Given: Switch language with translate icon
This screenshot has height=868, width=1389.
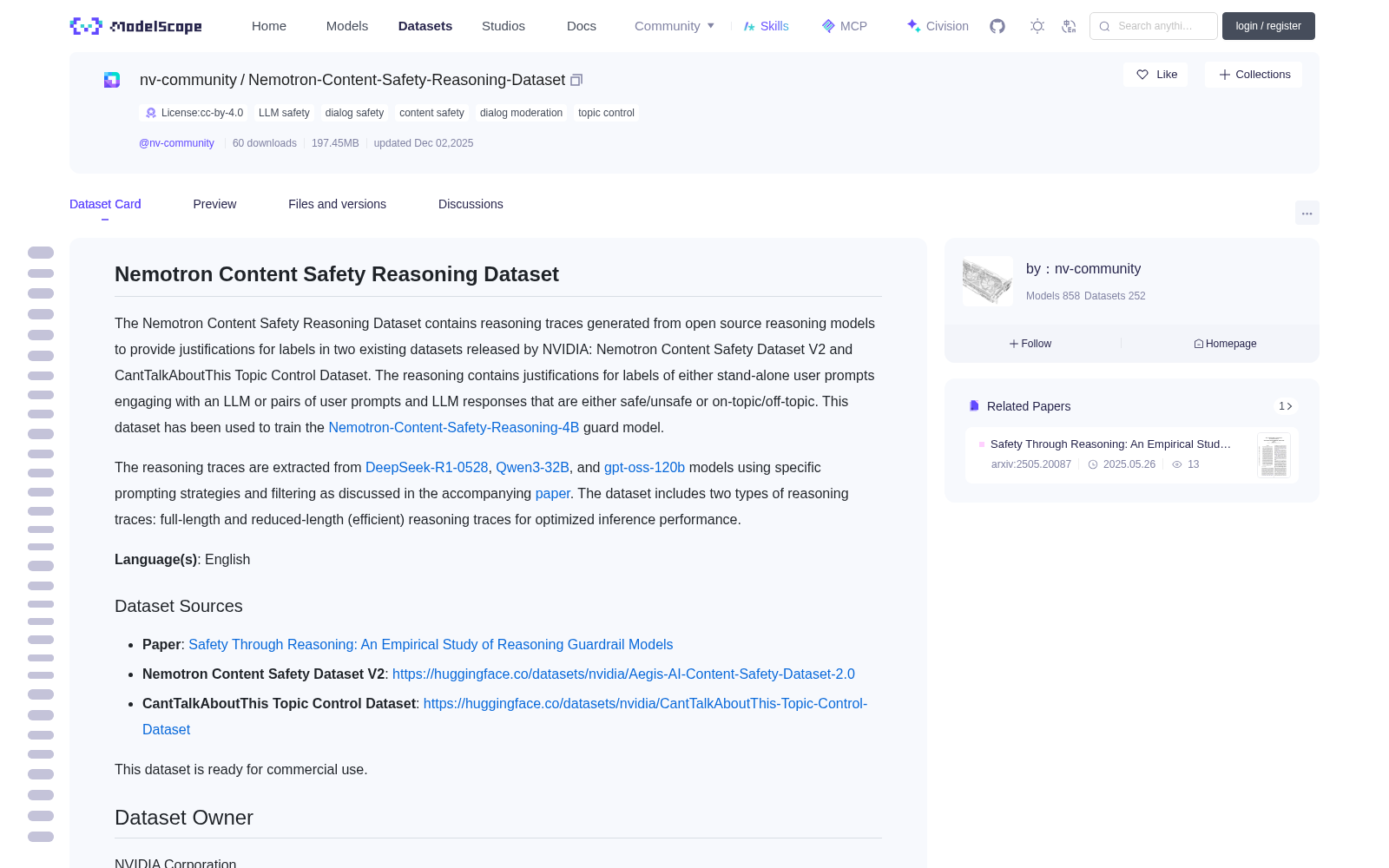Looking at the screenshot, I should [1070, 26].
